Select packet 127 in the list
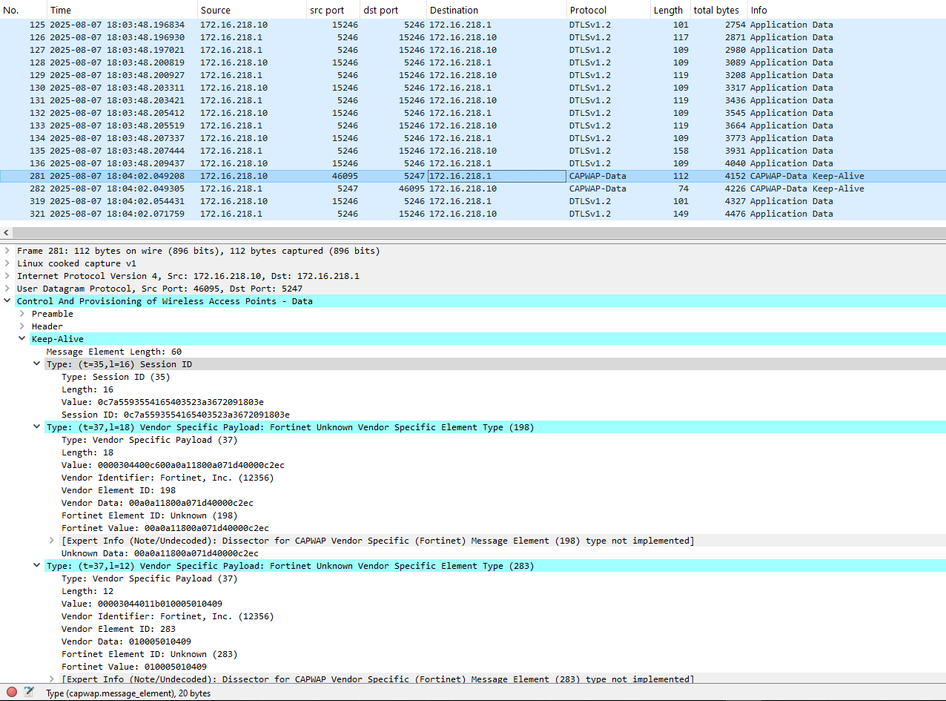Viewport: 946px width, 701px height. pyautogui.click(x=473, y=50)
